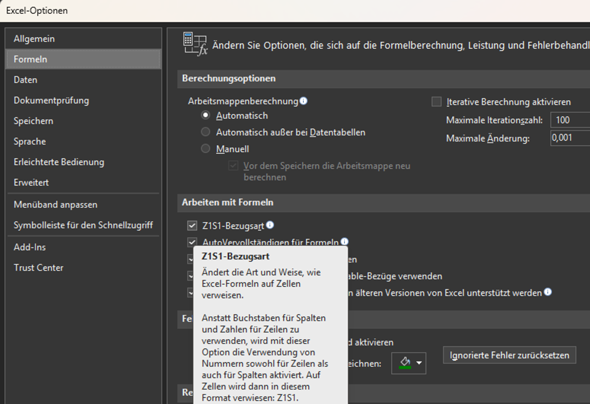Open the Trust Center category

[x=84, y=268]
